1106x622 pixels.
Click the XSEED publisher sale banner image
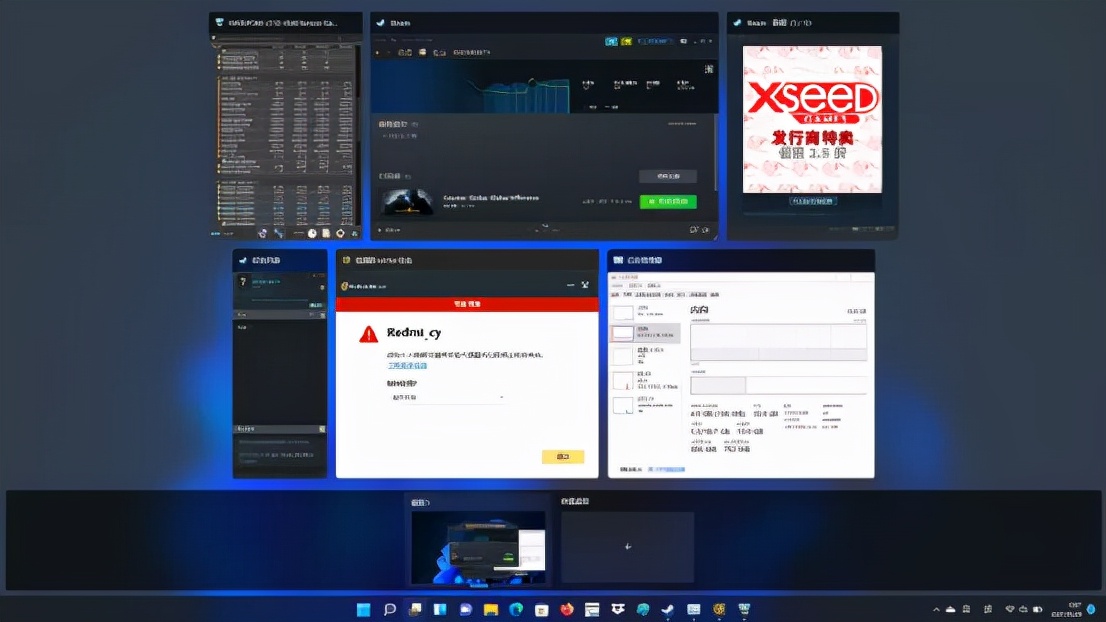tap(813, 119)
